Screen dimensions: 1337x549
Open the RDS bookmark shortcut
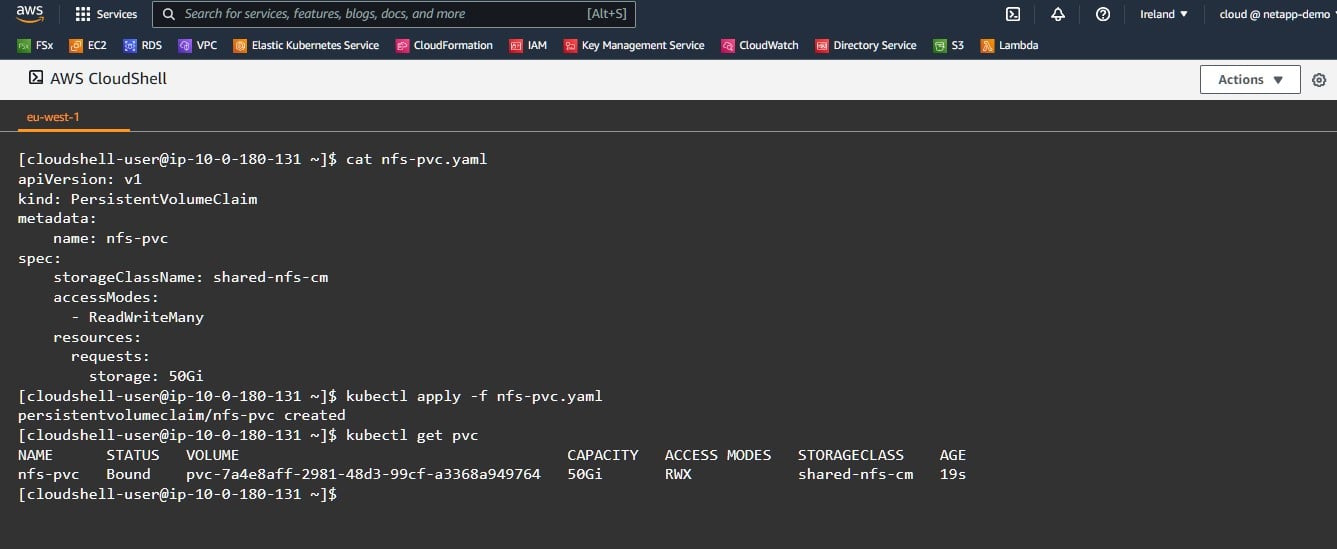[x=142, y=45]
